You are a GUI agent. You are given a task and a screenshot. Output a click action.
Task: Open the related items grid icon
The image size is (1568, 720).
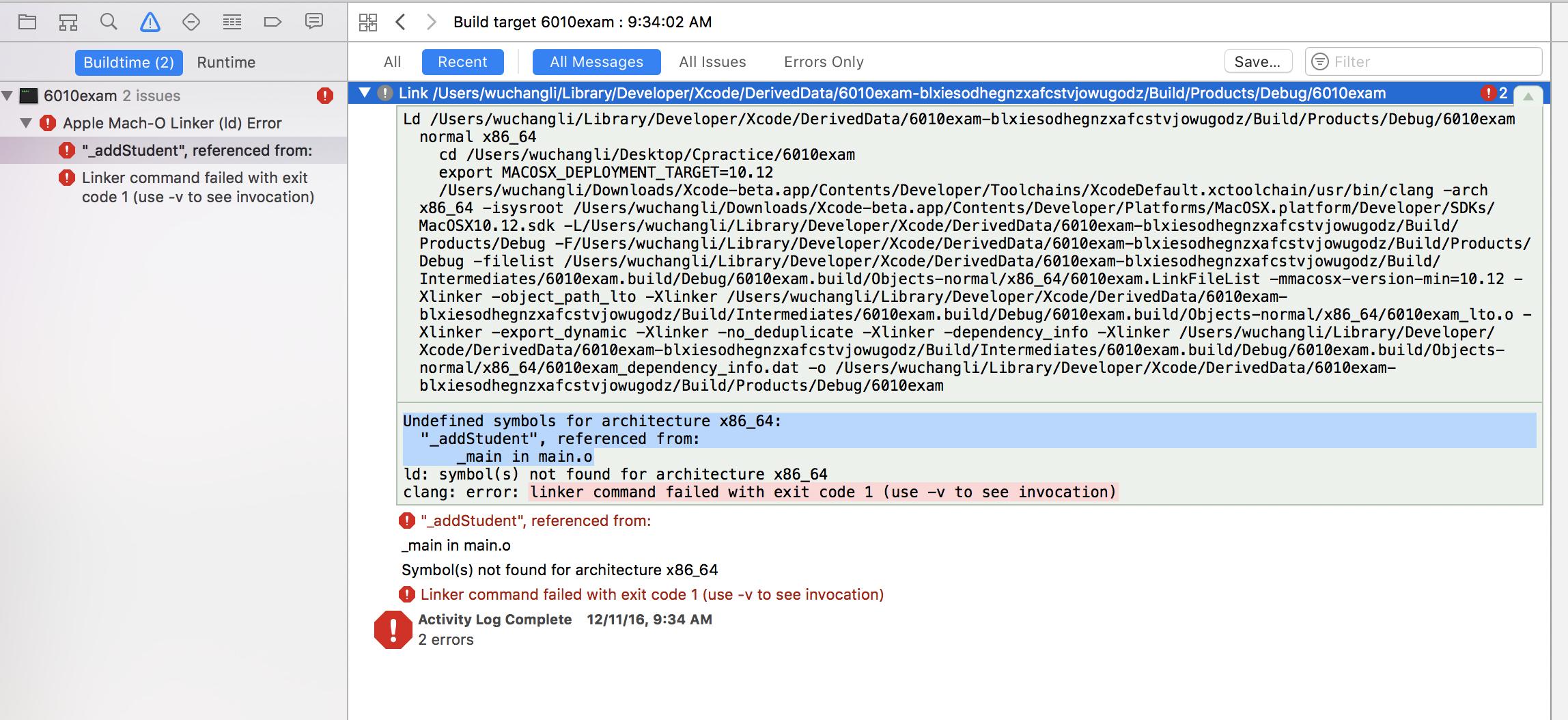coord(367,22)
